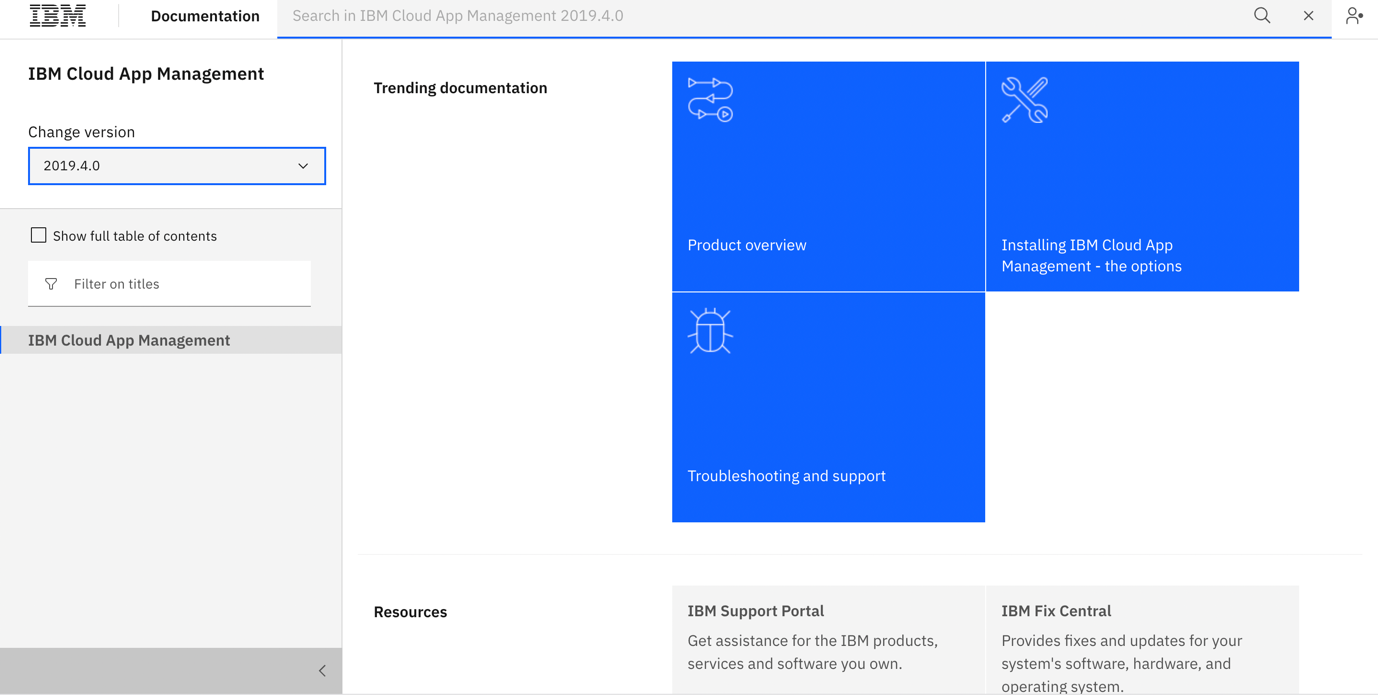The image size is (1378, 696).
Task: Click the IBM Cloud App Management sidebar heading
Action: [x=146, y=74]
